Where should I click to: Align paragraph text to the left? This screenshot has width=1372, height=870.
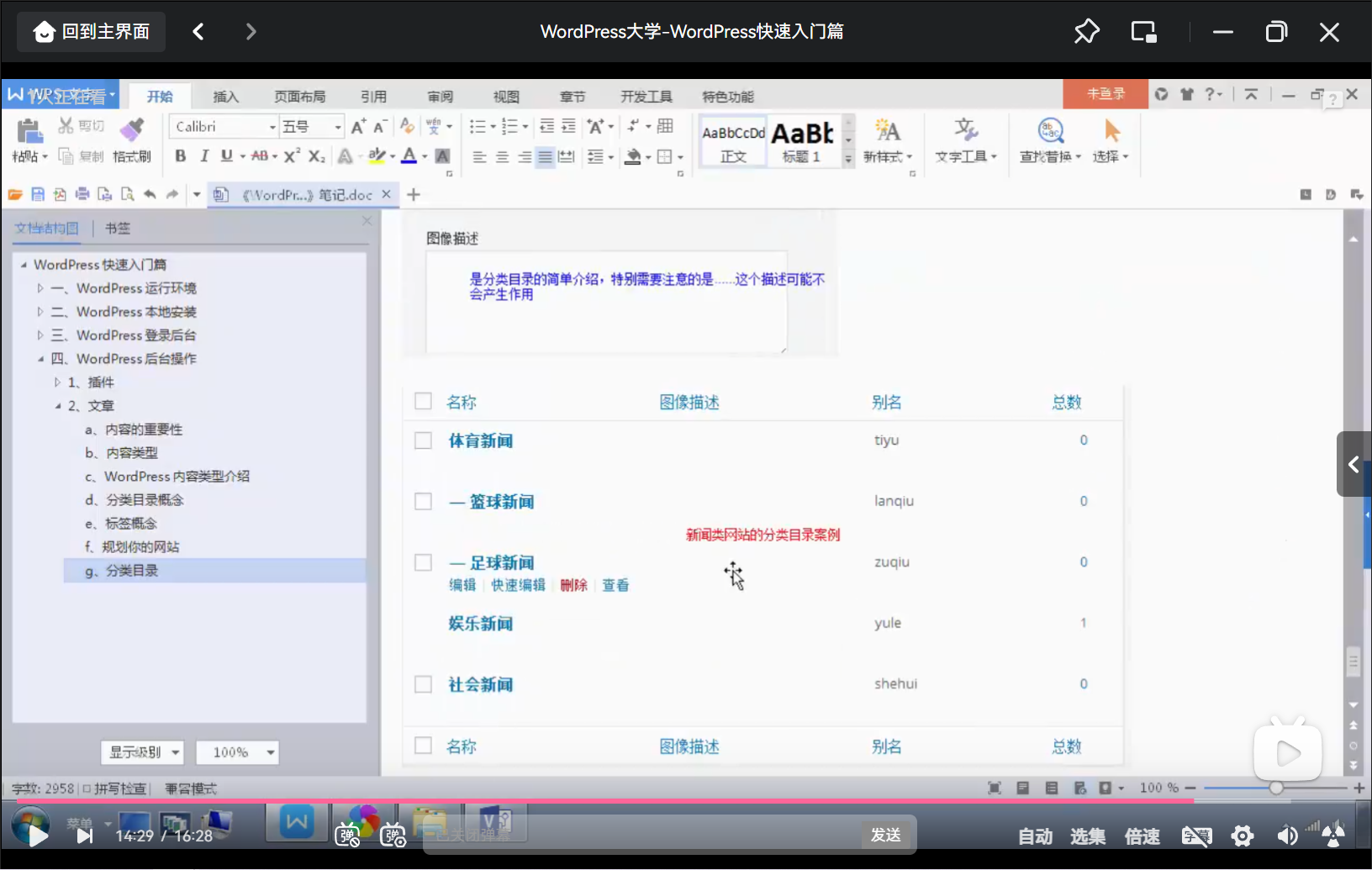(479, 156)
